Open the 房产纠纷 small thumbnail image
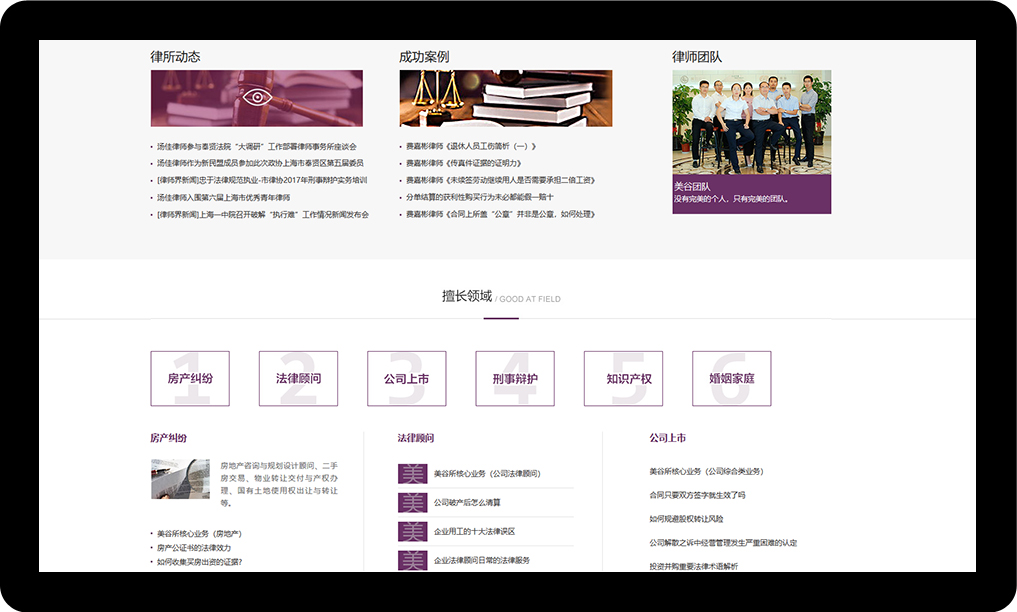This screenshot has height=612, width=1017. point(180,479)
